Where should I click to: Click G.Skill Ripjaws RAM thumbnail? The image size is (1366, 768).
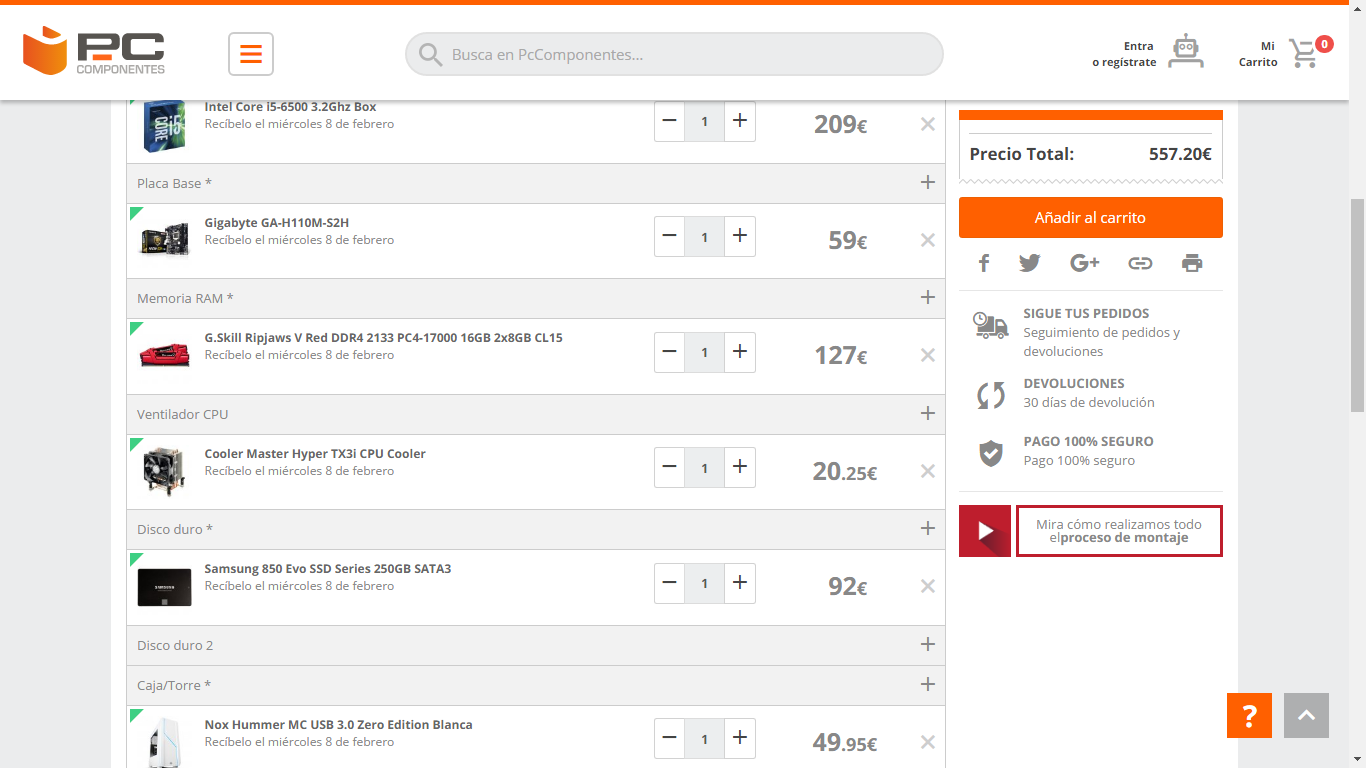(164, 355)
